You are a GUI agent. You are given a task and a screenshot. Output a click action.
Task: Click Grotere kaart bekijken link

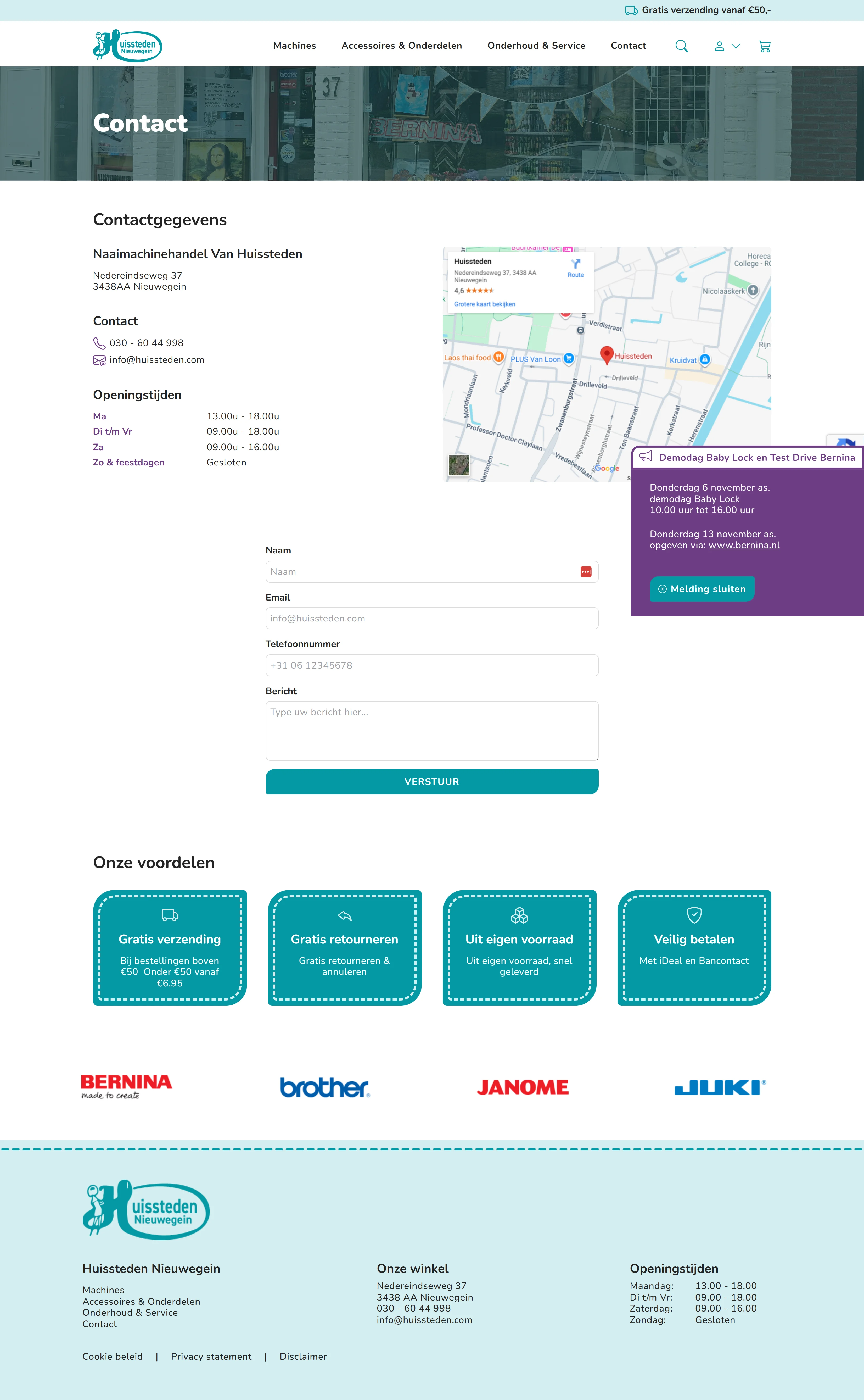485,304
